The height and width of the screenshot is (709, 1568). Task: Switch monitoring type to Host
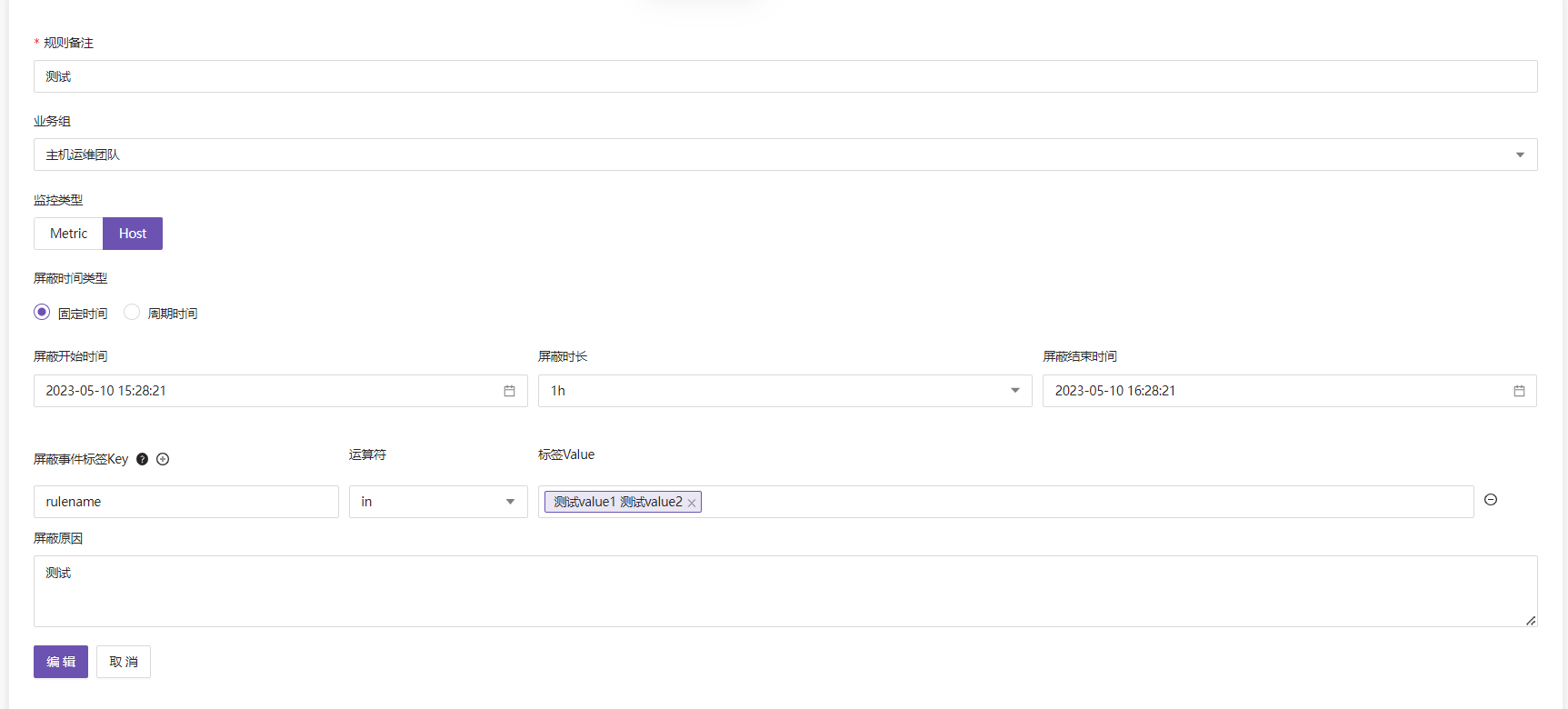pos(133,234)
